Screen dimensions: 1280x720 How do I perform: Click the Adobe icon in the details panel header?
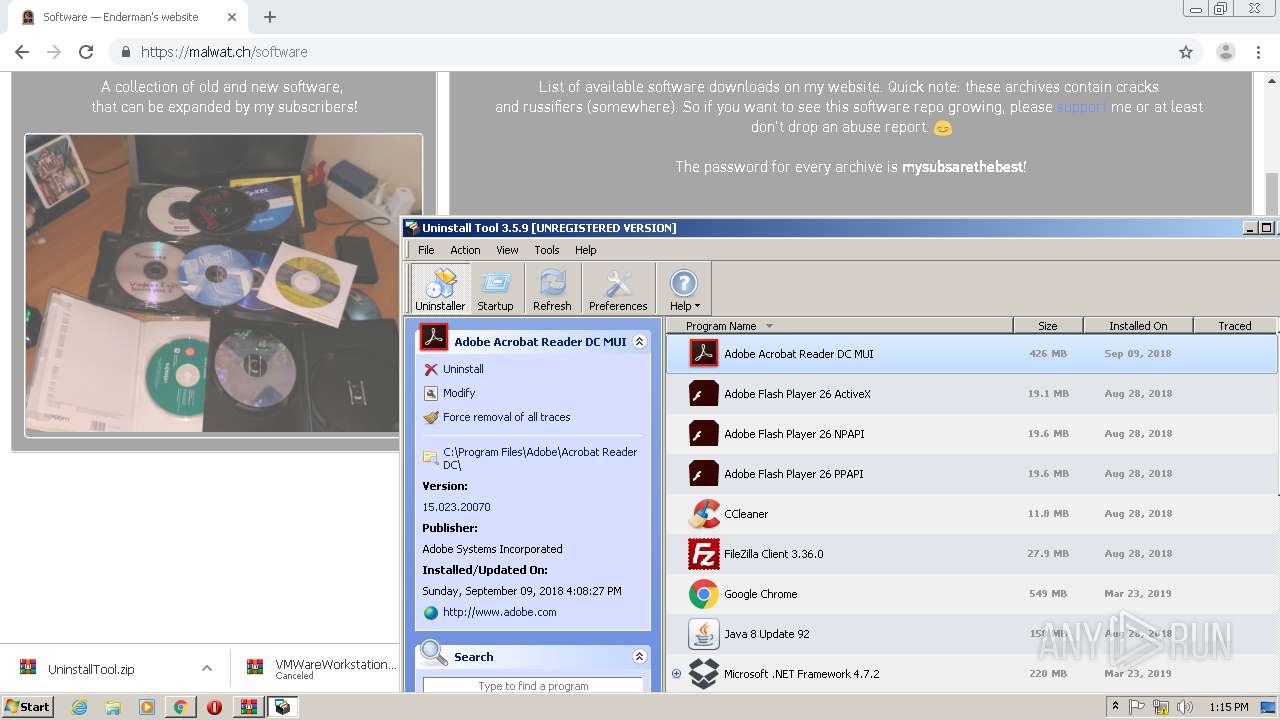point(433,337)
